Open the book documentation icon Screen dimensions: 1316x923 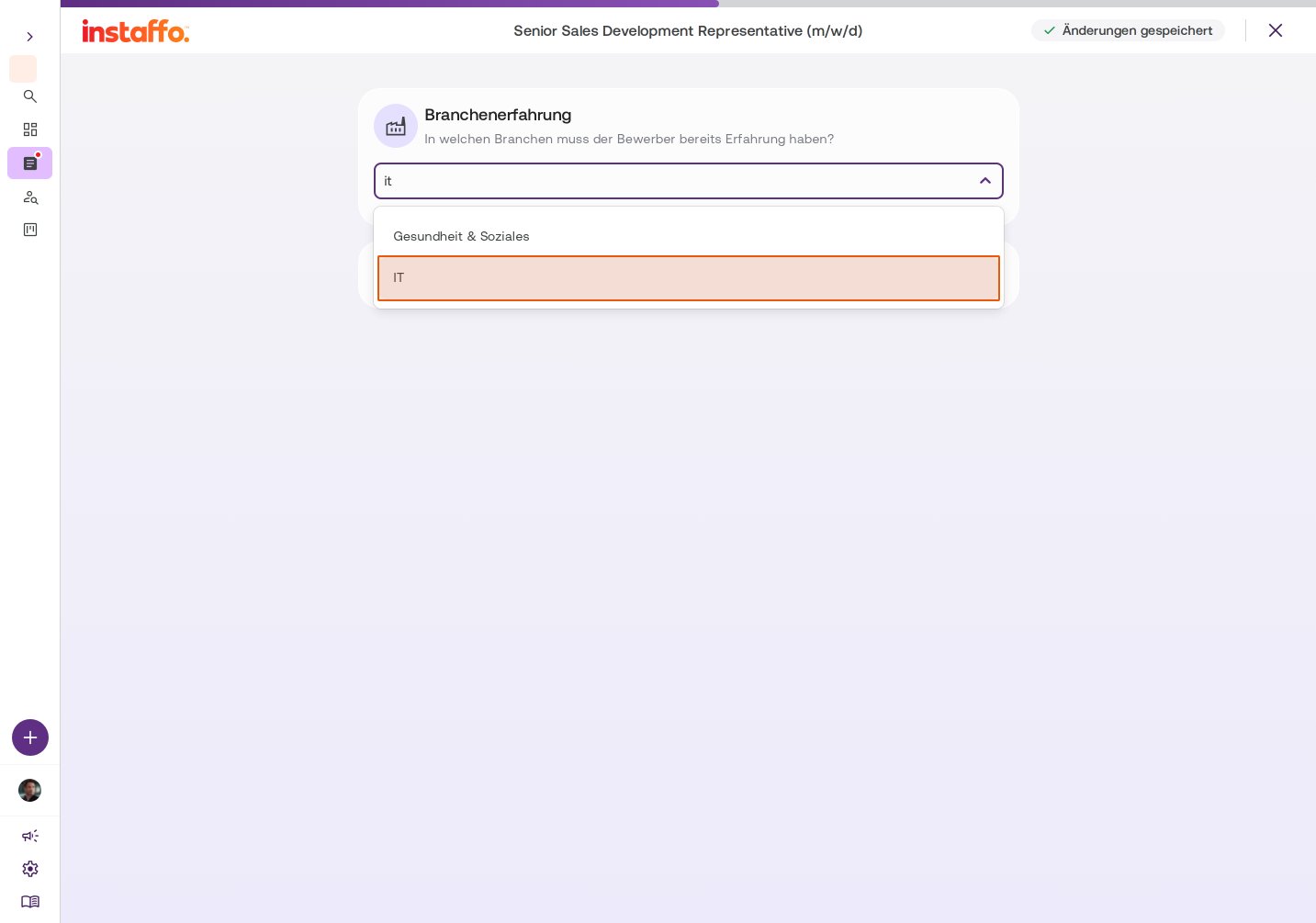pyautogui.click(x=30, y=902)
